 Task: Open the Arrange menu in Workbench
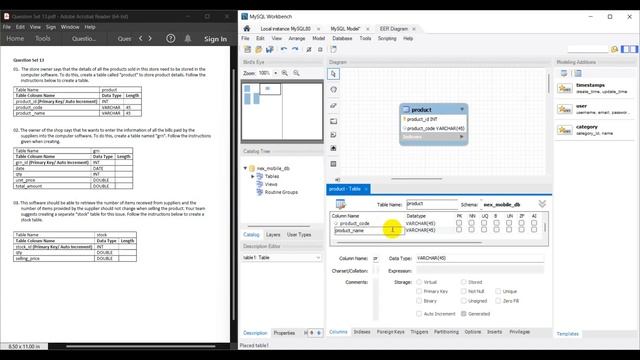[x=297, y=38]
